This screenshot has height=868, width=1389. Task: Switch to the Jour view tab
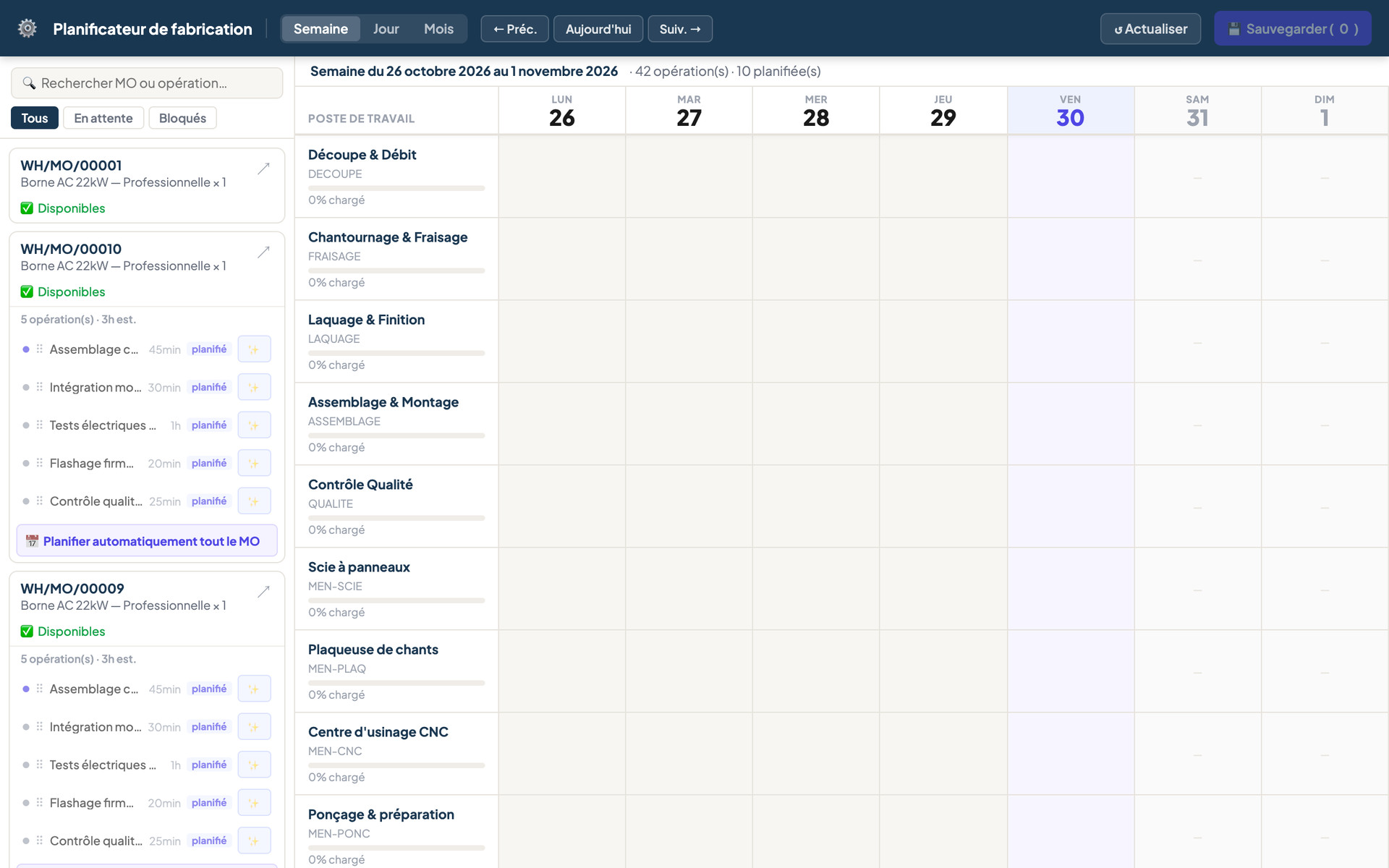click(x=386, y=29)
